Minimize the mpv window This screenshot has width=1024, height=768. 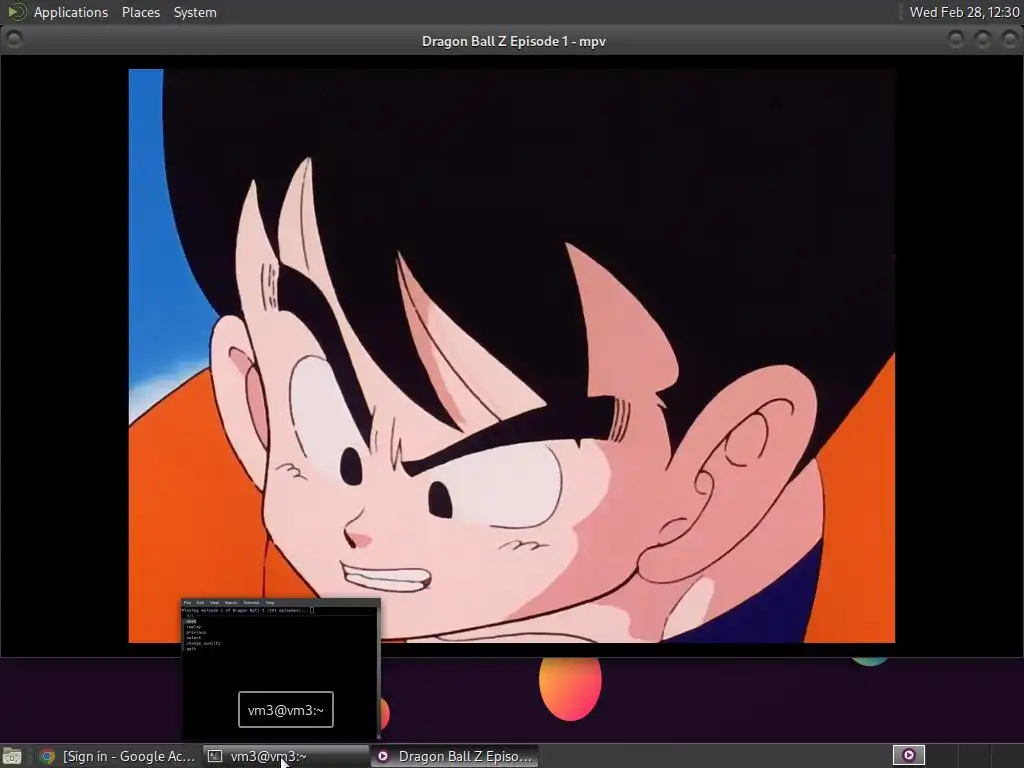(955, 40)
